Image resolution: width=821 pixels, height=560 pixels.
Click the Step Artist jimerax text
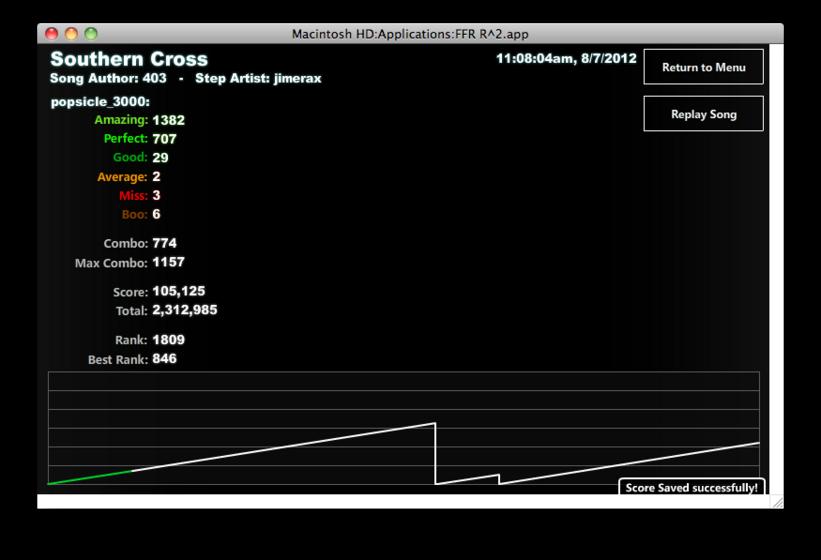pos(258,79)
